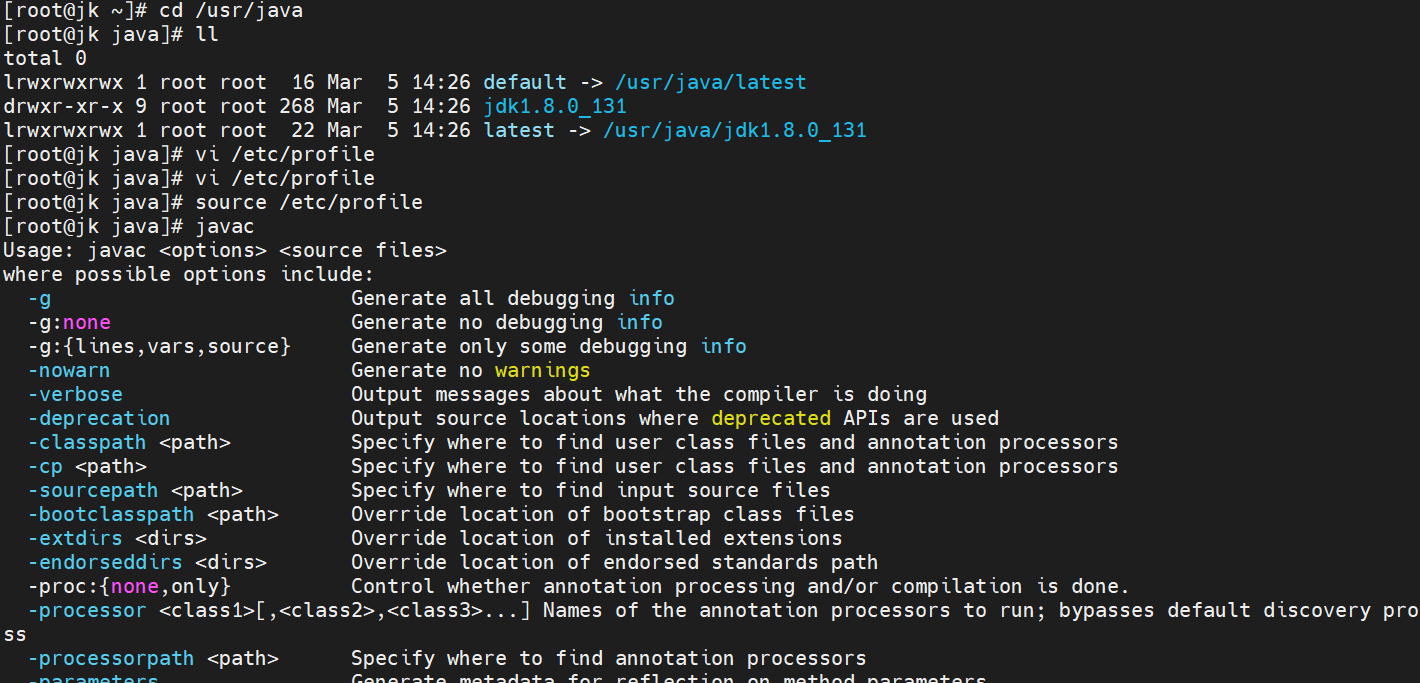Image resolution: width=1420 pixels, height=683 pixels.
Task: Click the "-nowarn" option text
Action: 69,371
